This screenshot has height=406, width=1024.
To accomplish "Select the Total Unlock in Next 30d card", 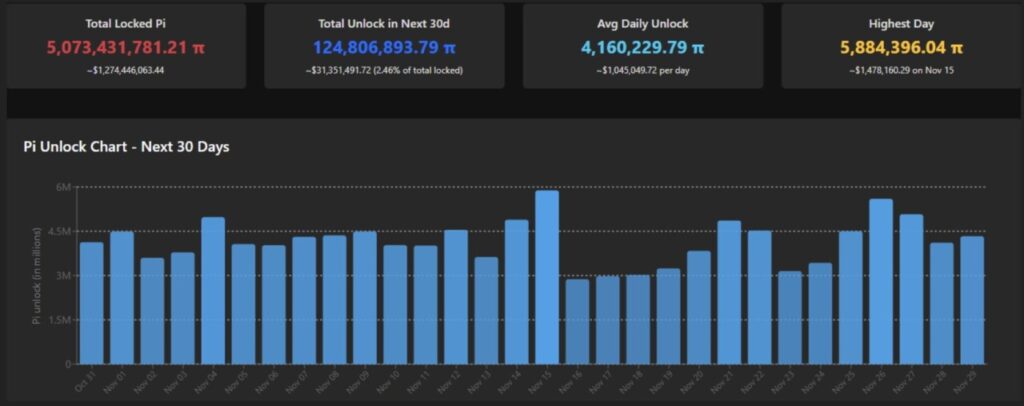I will (x=384, y=45).
